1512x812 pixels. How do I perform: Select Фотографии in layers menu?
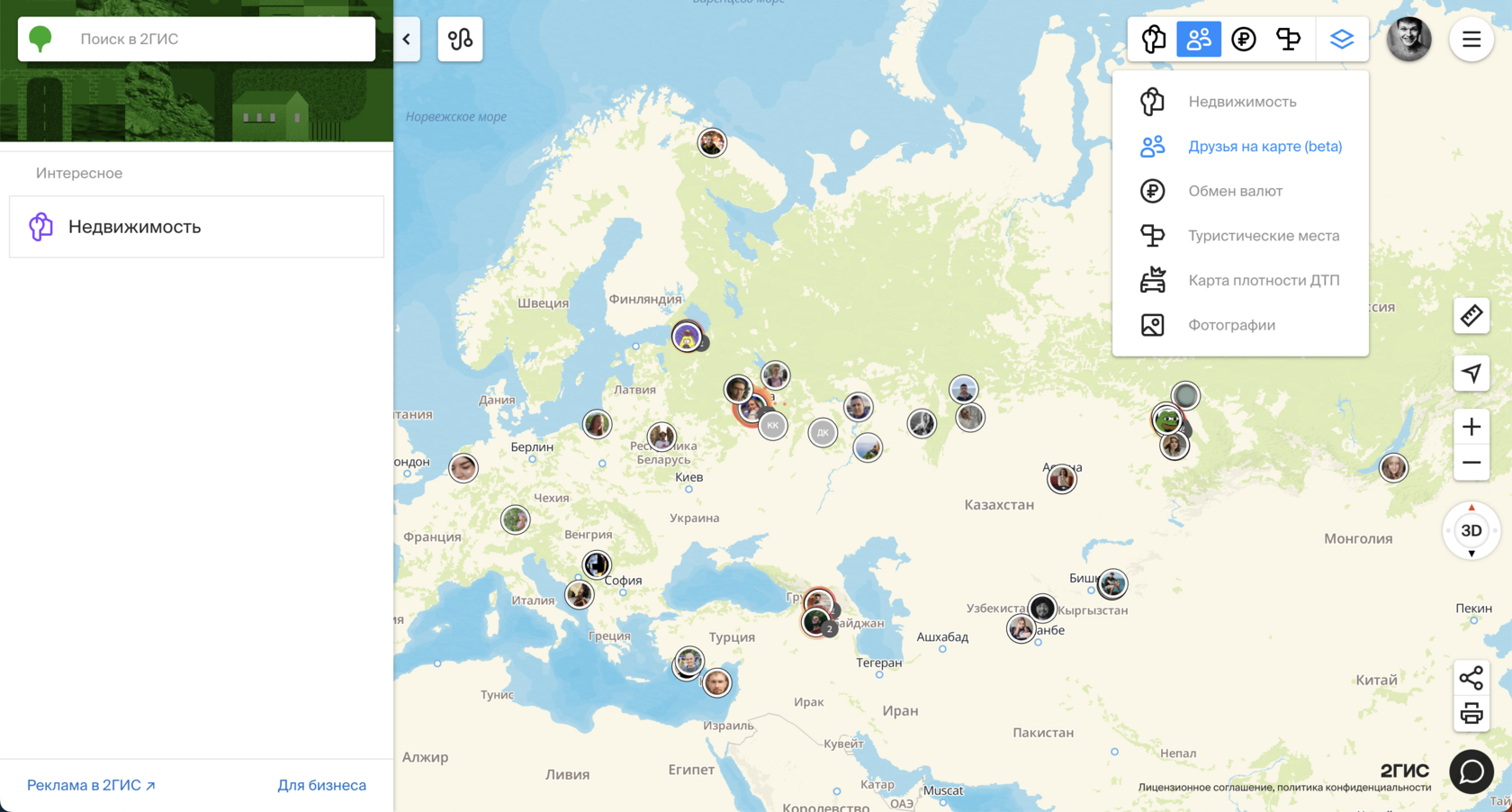point(1240,325)
